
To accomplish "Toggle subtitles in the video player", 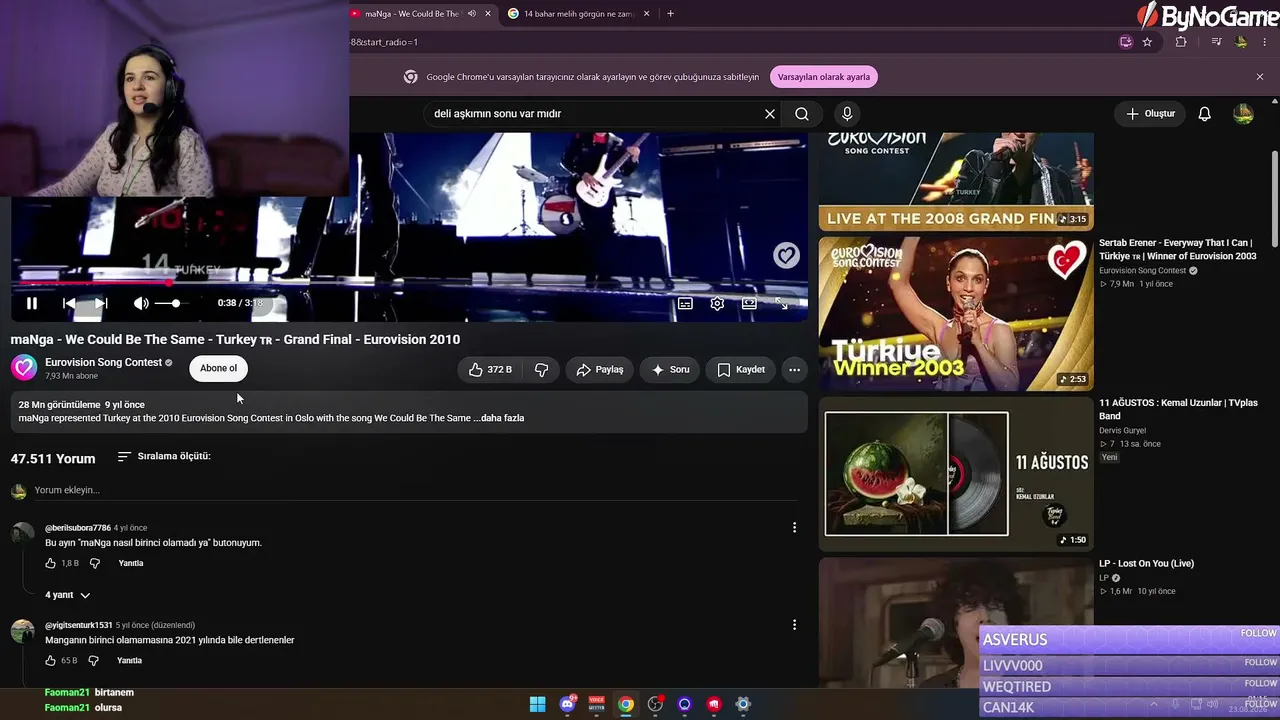I will coord(685,303).
